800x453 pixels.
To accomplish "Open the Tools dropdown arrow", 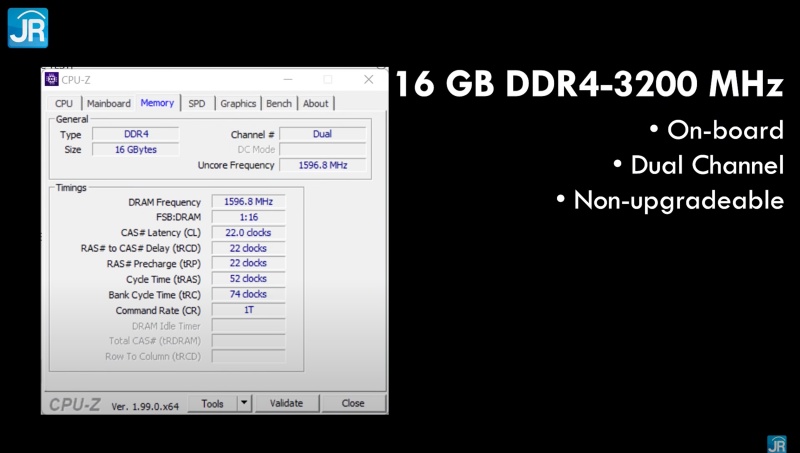I will 244,403.
